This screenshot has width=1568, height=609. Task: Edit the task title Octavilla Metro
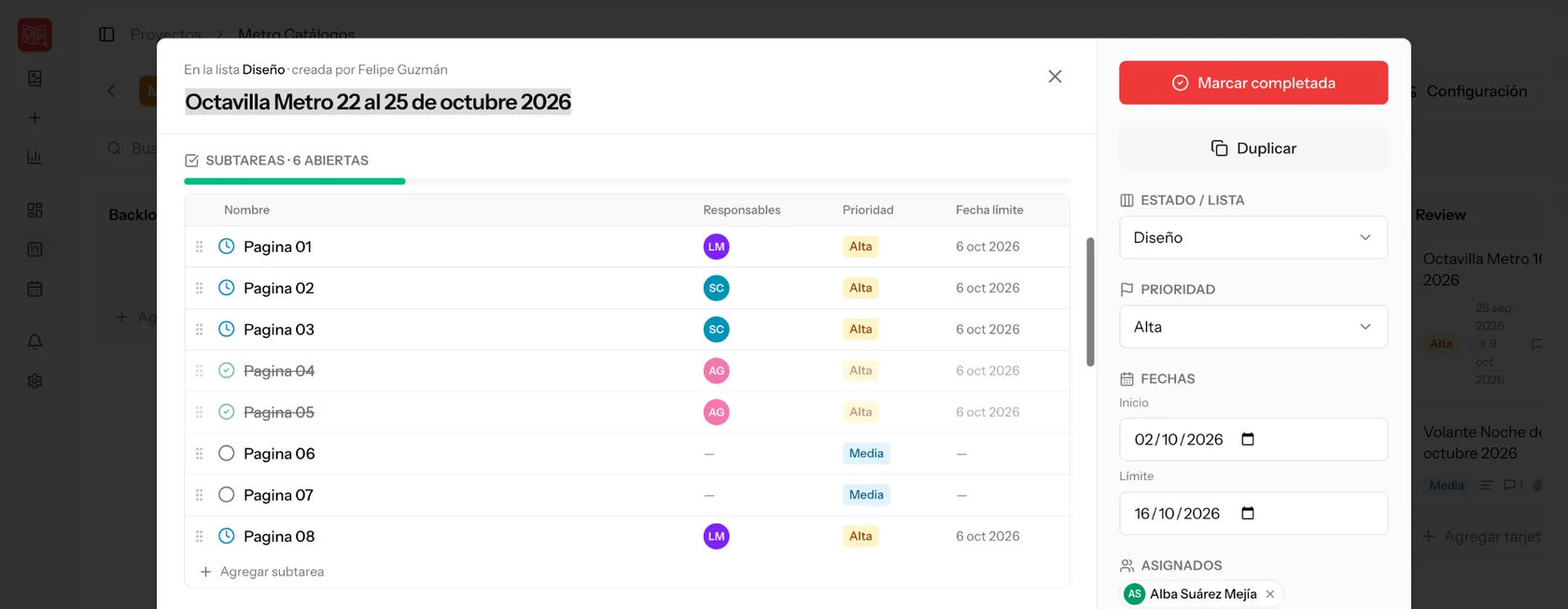(378, 102)
